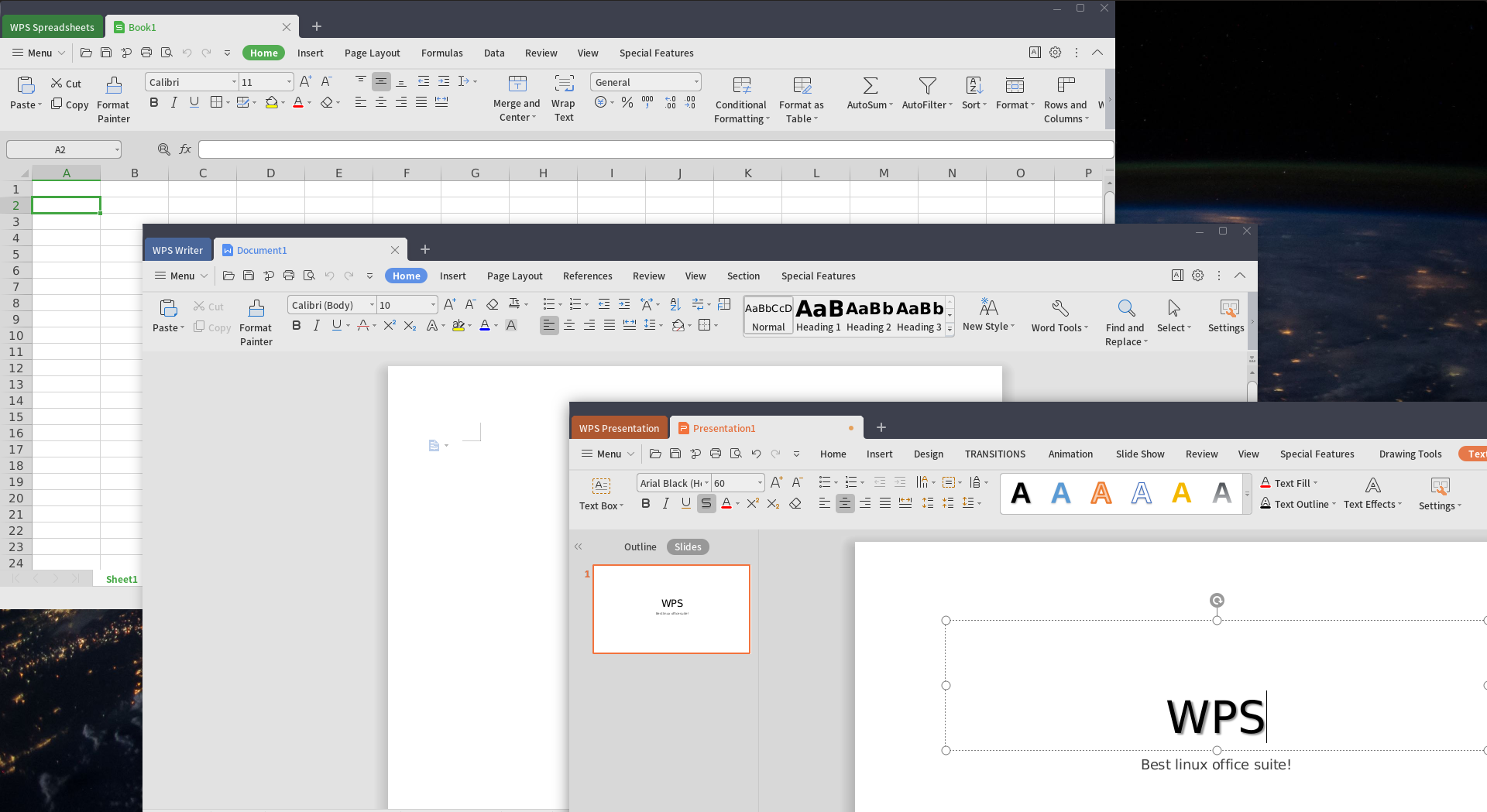Click save icon in Writer quick toolbar
The image size is (1487, 812).
pos(249,276)
